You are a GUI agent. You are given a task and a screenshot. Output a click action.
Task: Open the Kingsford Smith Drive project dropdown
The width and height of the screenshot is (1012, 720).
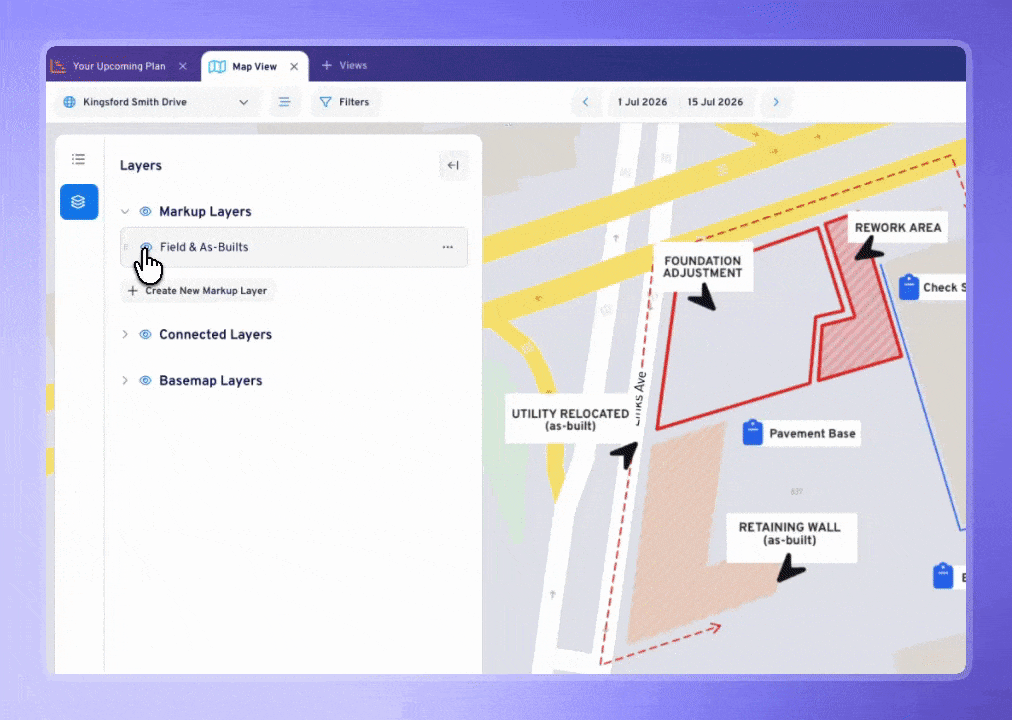[x=156, y=102]
